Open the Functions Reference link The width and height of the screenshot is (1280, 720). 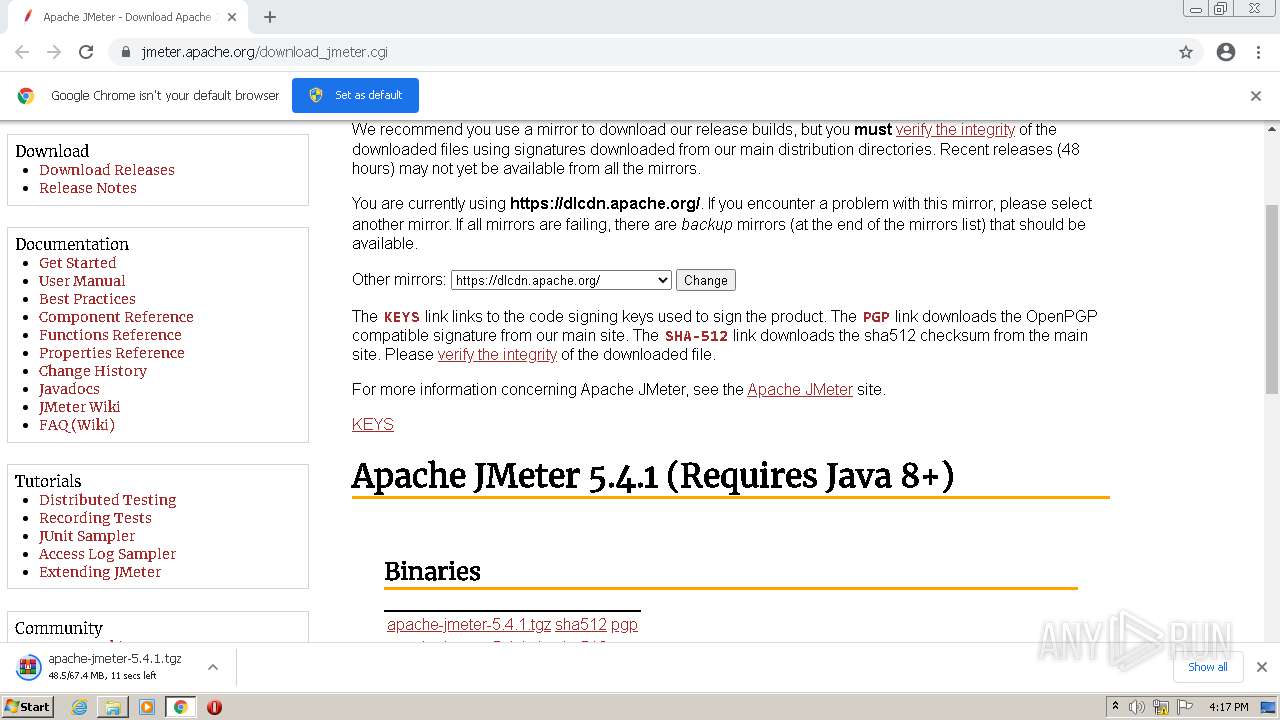tap(110, 335)
